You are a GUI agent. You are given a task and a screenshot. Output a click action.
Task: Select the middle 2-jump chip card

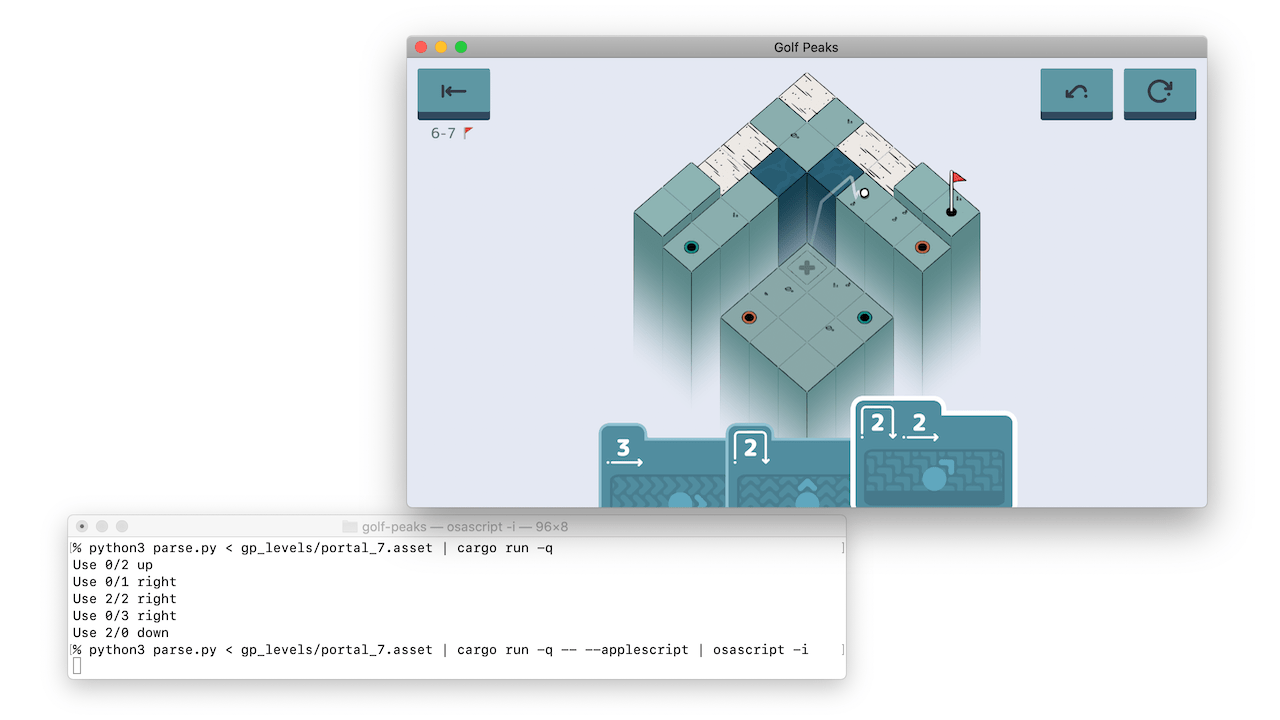coord(790,466)
